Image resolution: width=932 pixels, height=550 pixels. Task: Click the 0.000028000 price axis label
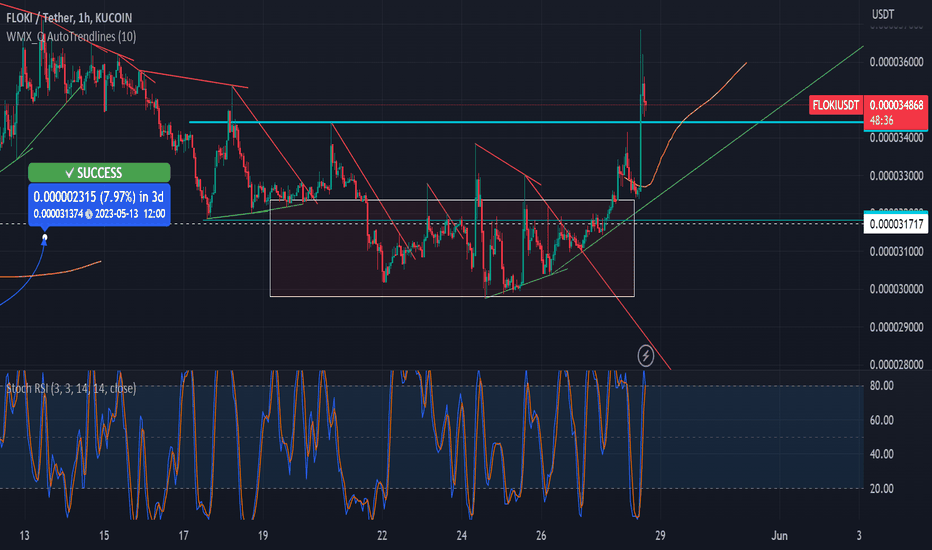[x=896, y=364]
